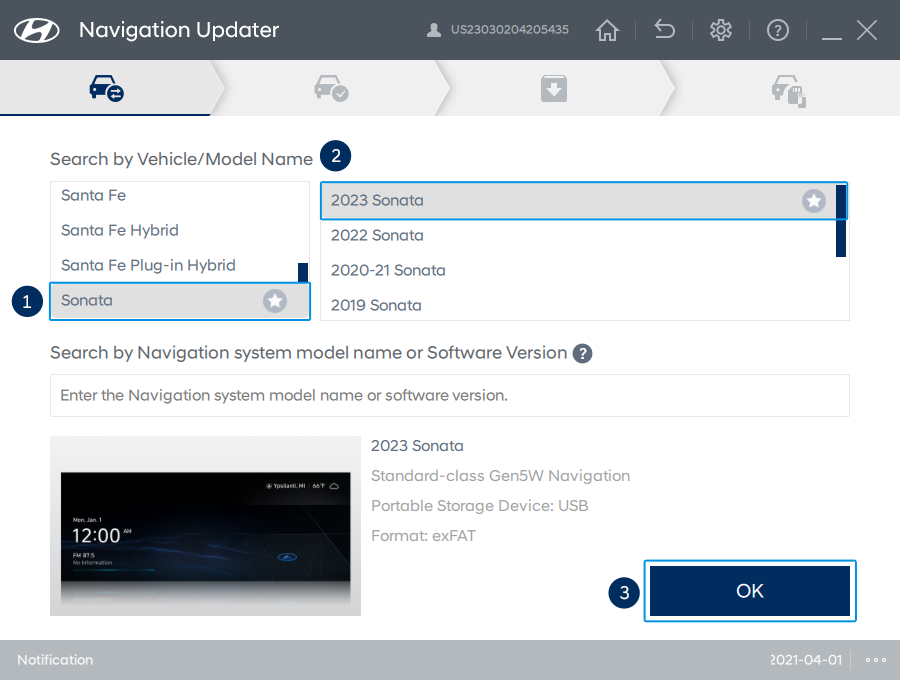Go to the Home screen icon

coord(607,30)
